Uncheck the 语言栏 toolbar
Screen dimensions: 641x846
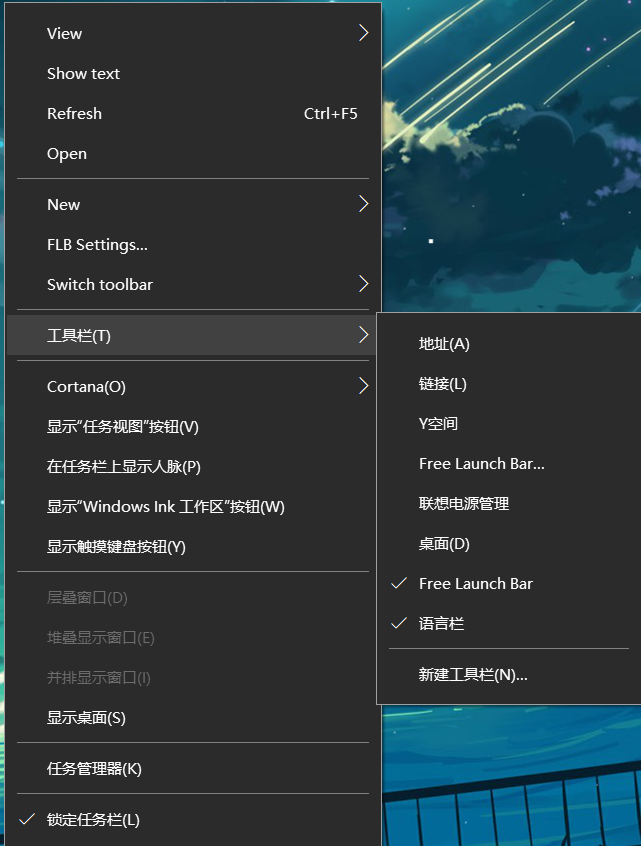tap(442, 624)
